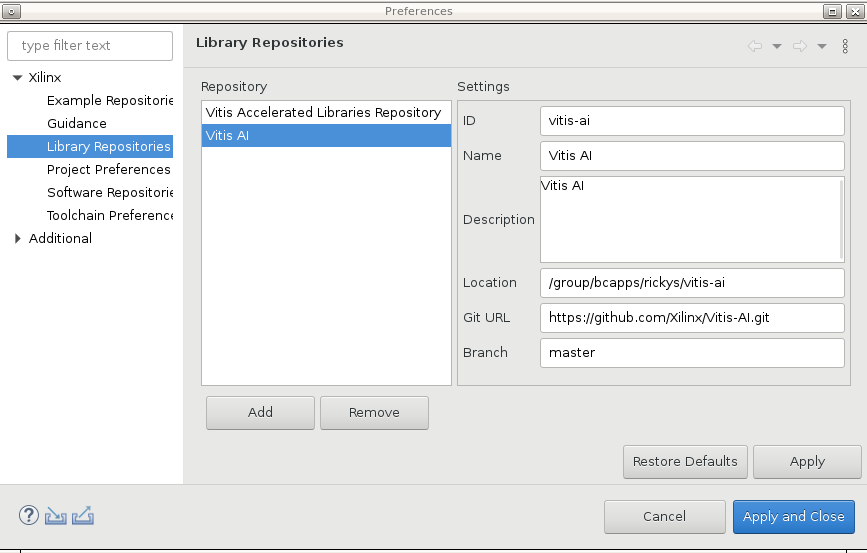Collapse the Xilinx tree node
Viewport: 867px width, 553px height.
tap(17, 78)
